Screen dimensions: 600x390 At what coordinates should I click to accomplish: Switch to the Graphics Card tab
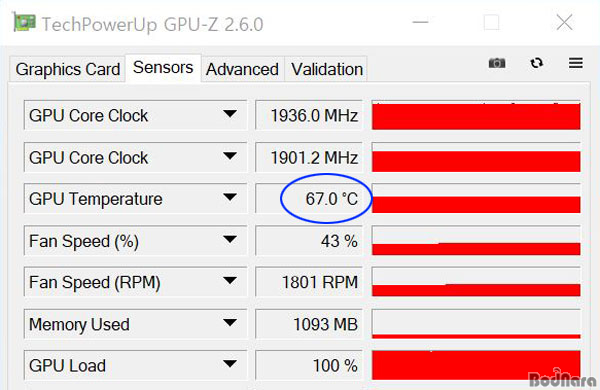68,69
